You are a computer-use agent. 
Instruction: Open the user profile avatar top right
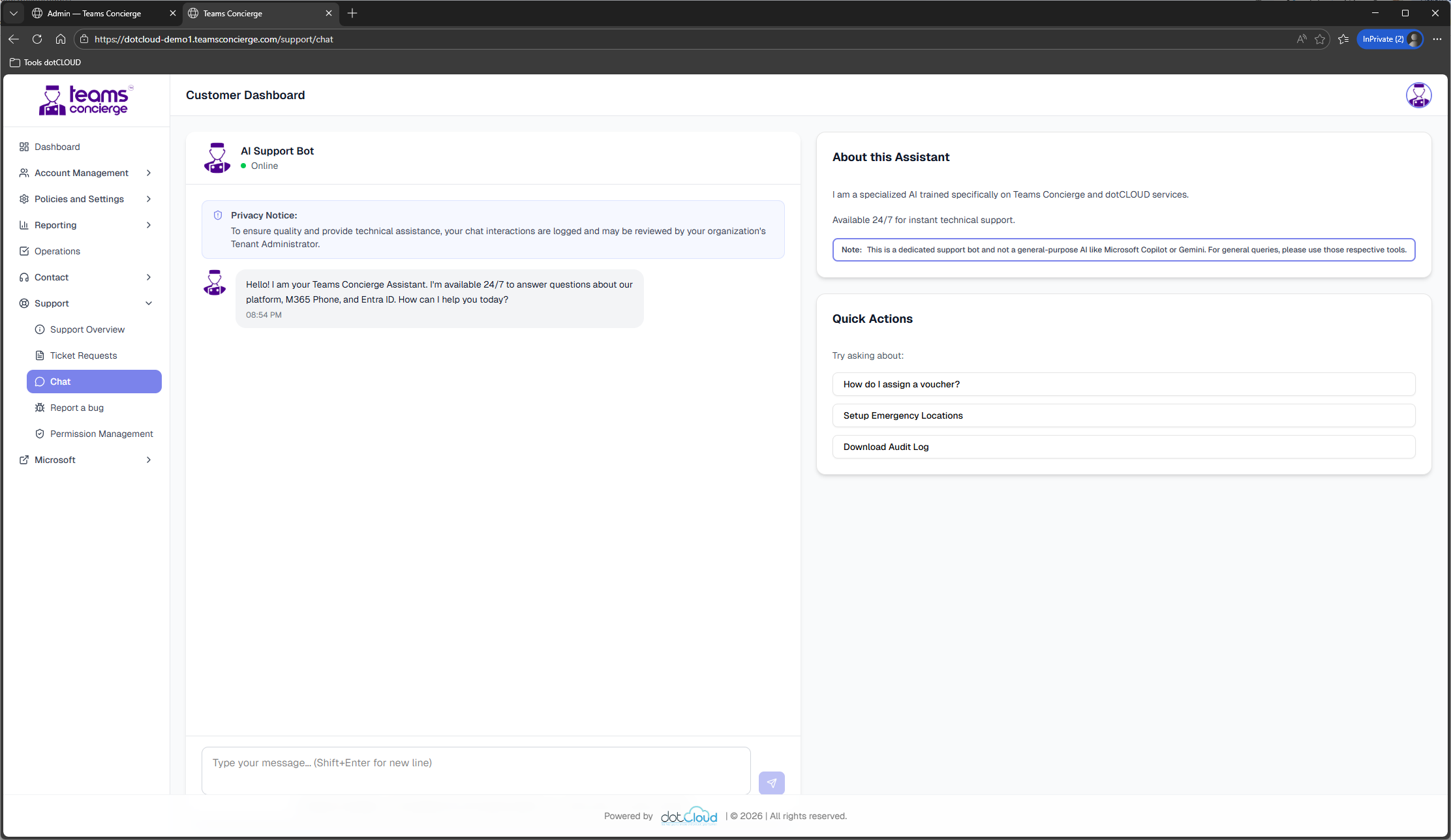pos(1418,95)
